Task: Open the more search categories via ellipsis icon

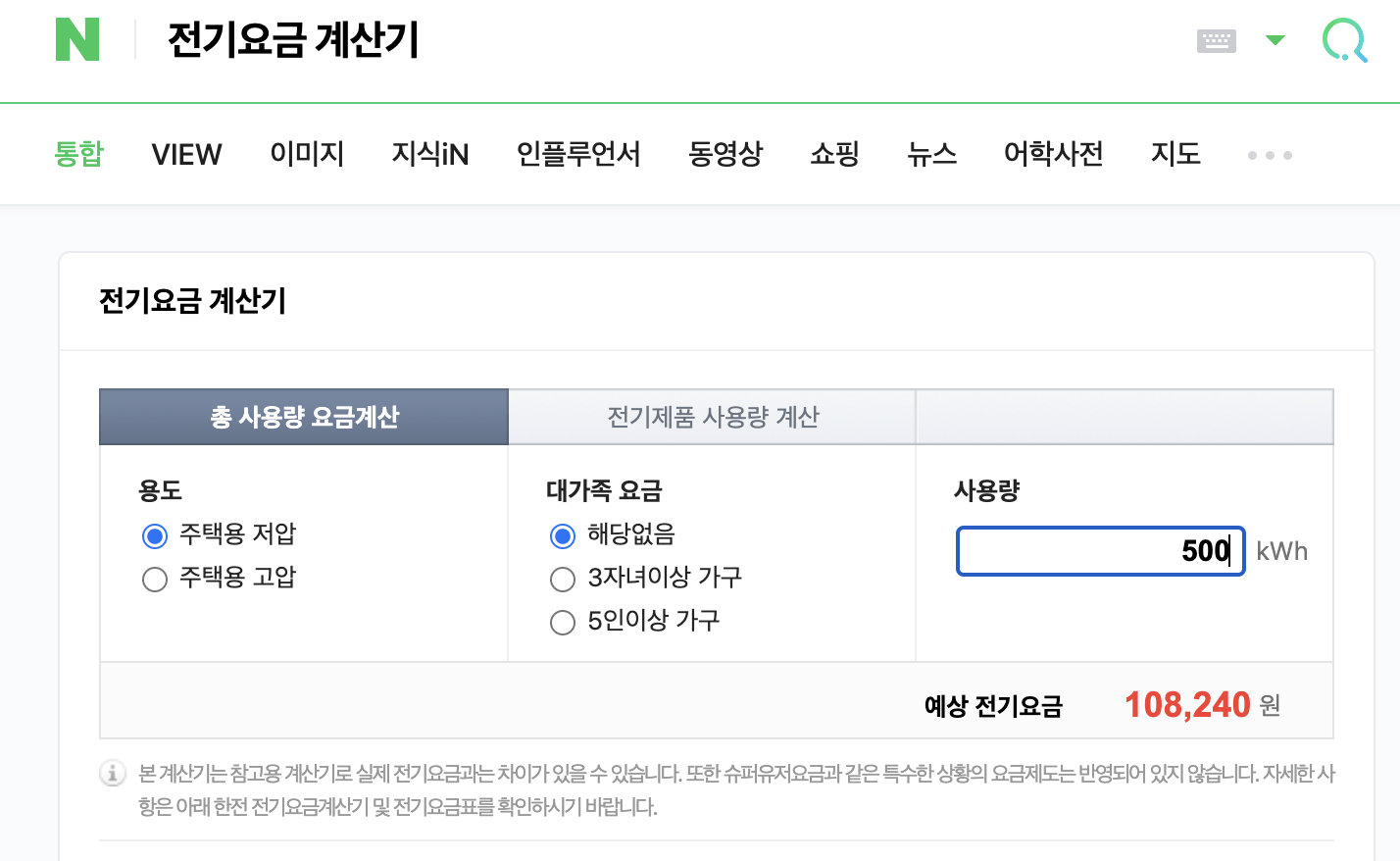Action: click(1269, 154)
